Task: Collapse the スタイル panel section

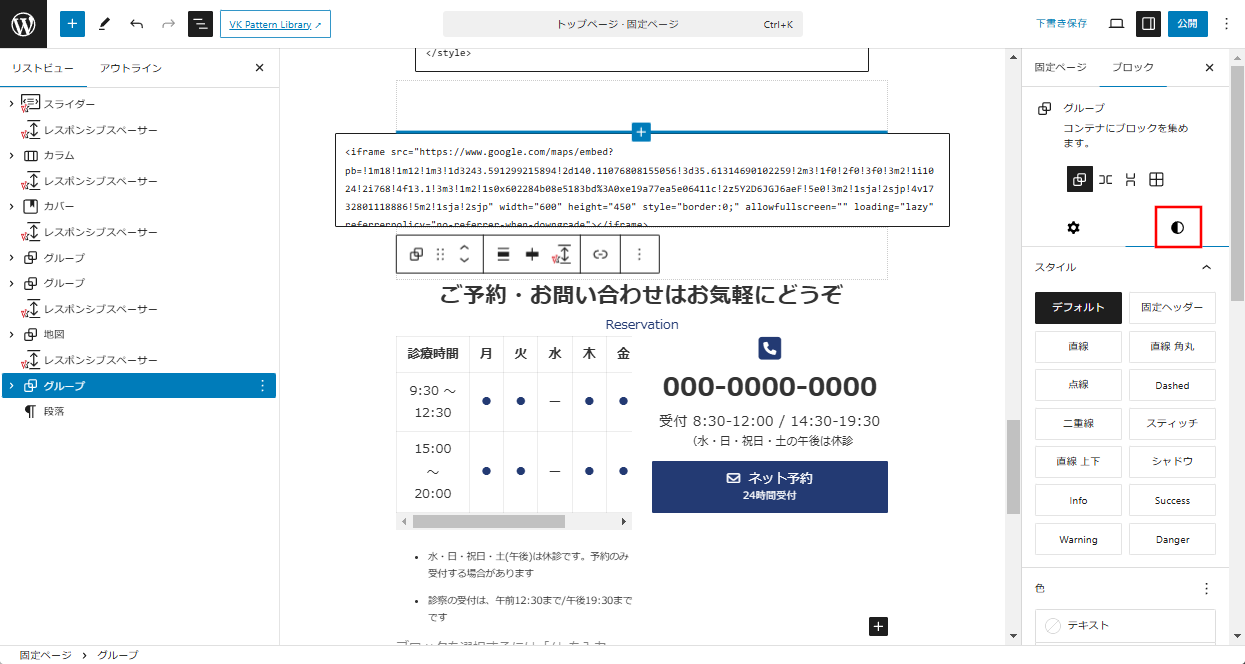Action: coord(1206,268)
